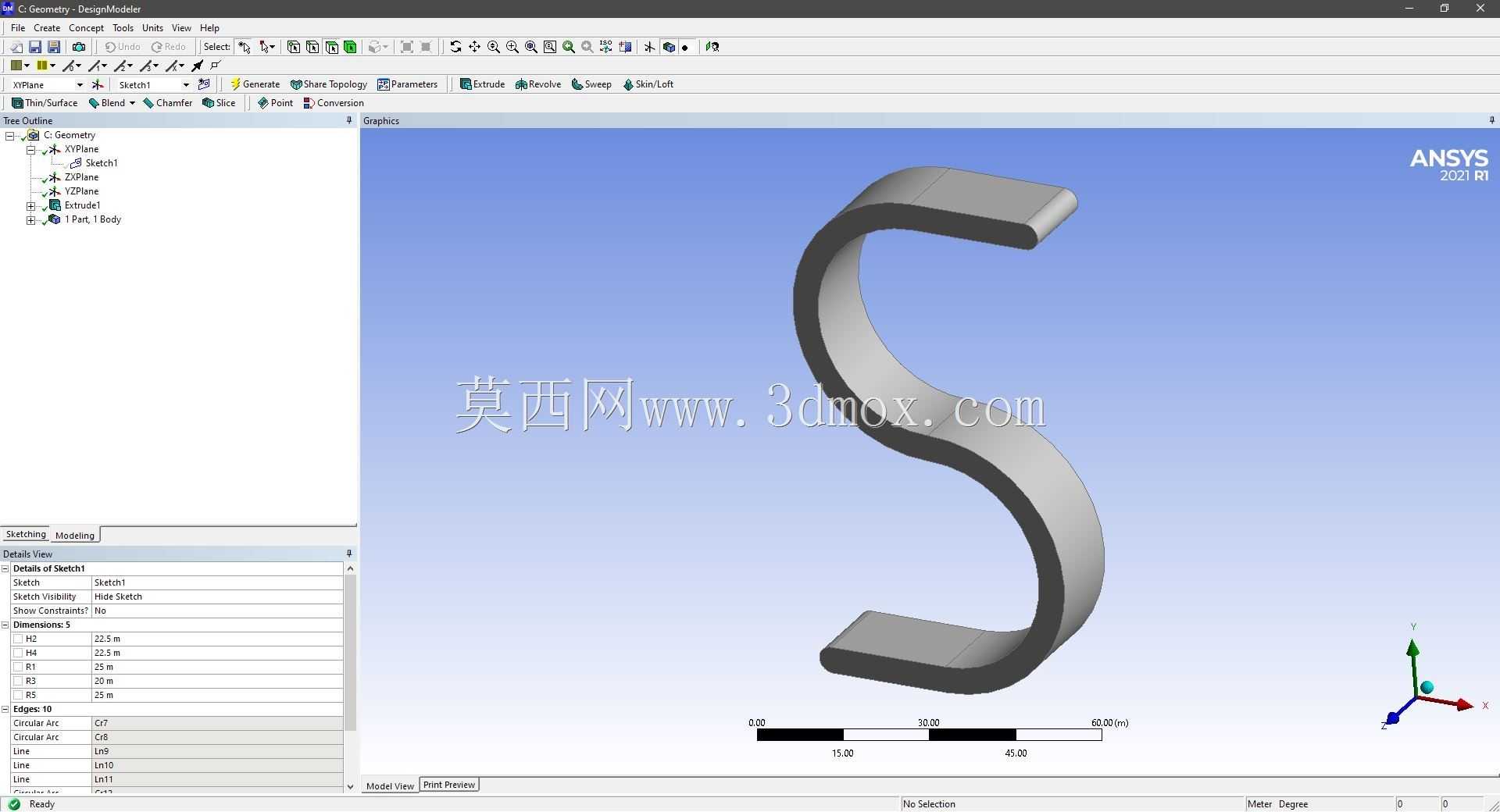Click the Share Topology button
1500x812 pixels.
(329, 84)
